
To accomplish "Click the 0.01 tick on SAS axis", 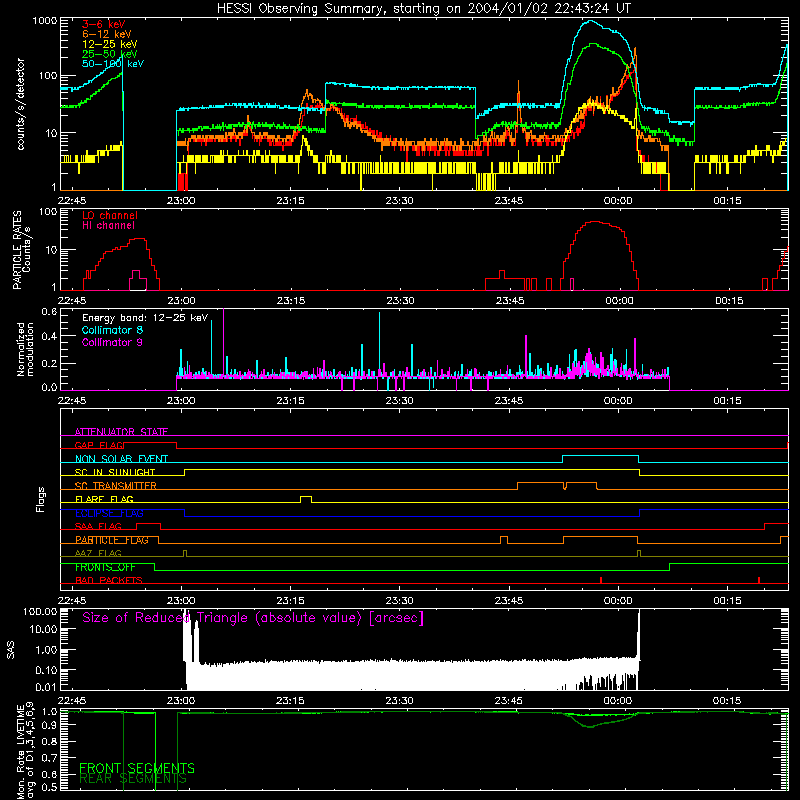I will click(46, 687).
